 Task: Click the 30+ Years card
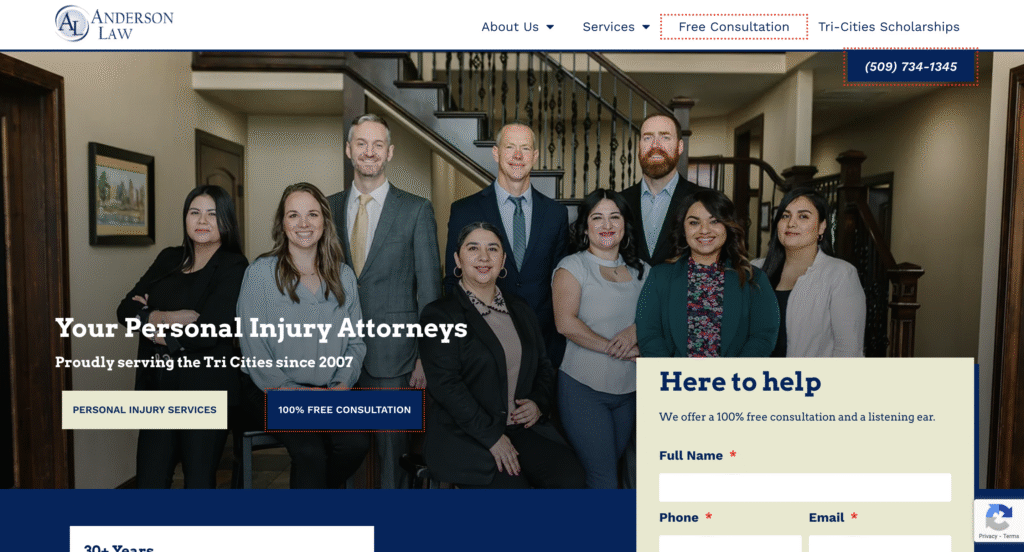tap(222, 540)
